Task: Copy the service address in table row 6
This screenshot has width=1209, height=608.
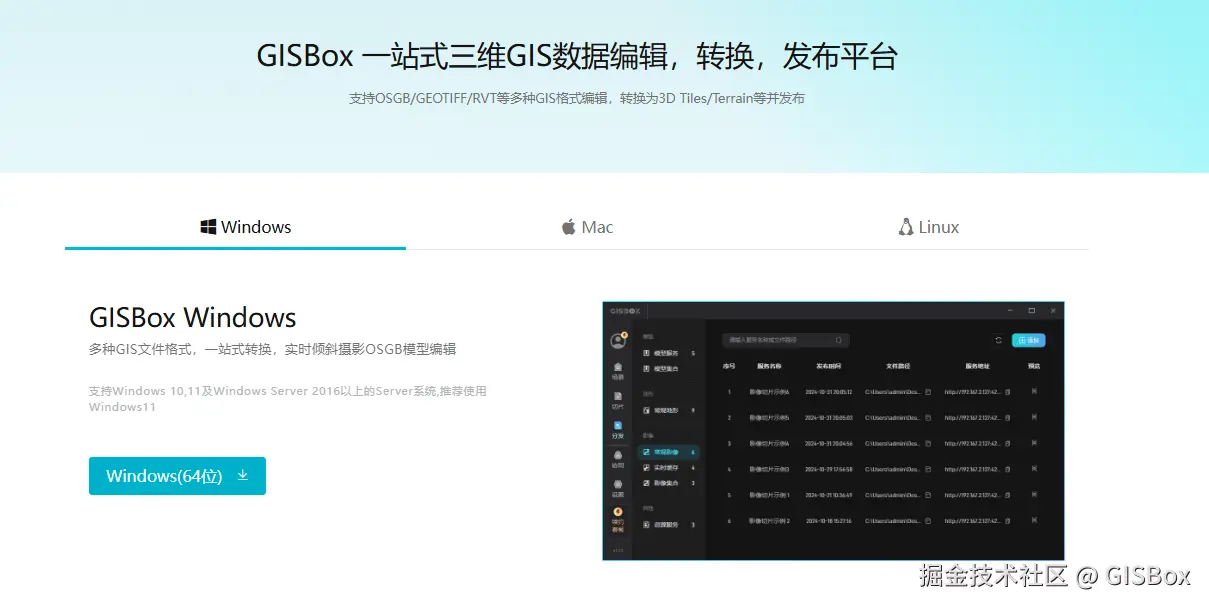Action: coord(1007,521)
